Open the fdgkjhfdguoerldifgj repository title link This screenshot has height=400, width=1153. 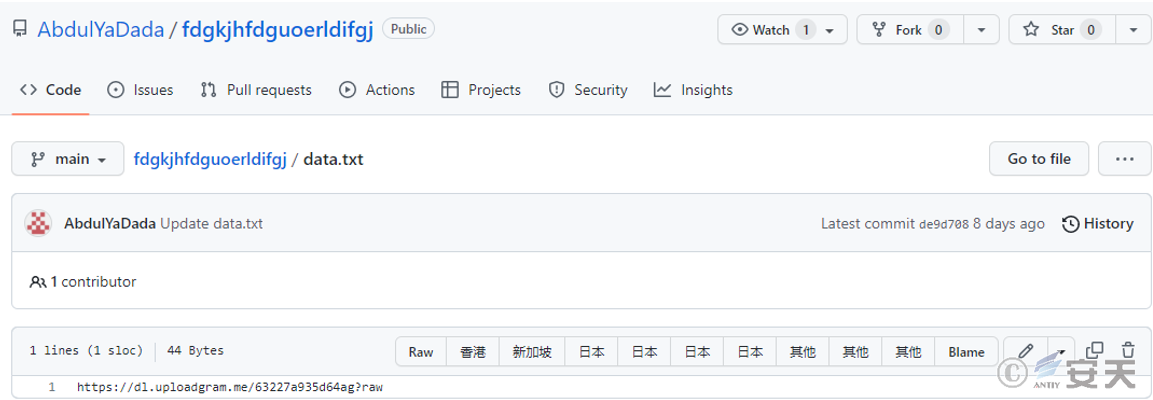(278, 30)
